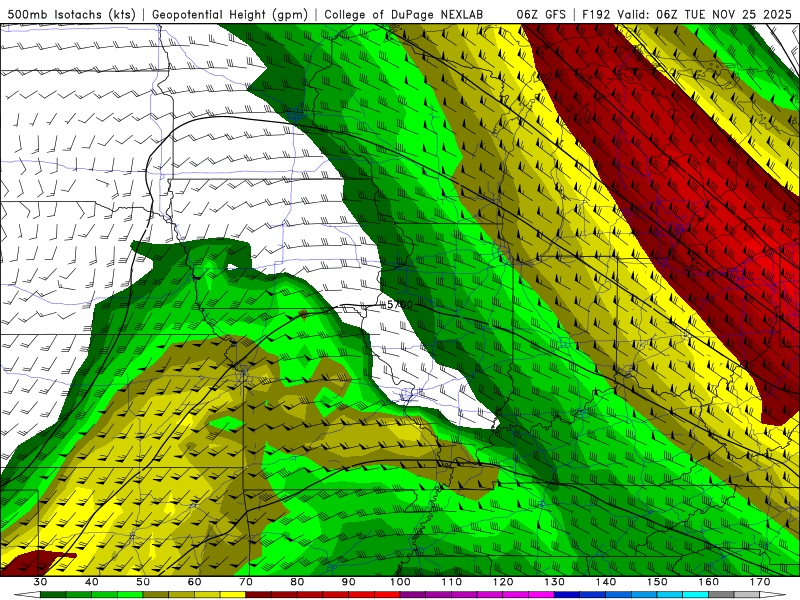
Task: Click the 'F192' forecast hour label
Action: [596, 14]
